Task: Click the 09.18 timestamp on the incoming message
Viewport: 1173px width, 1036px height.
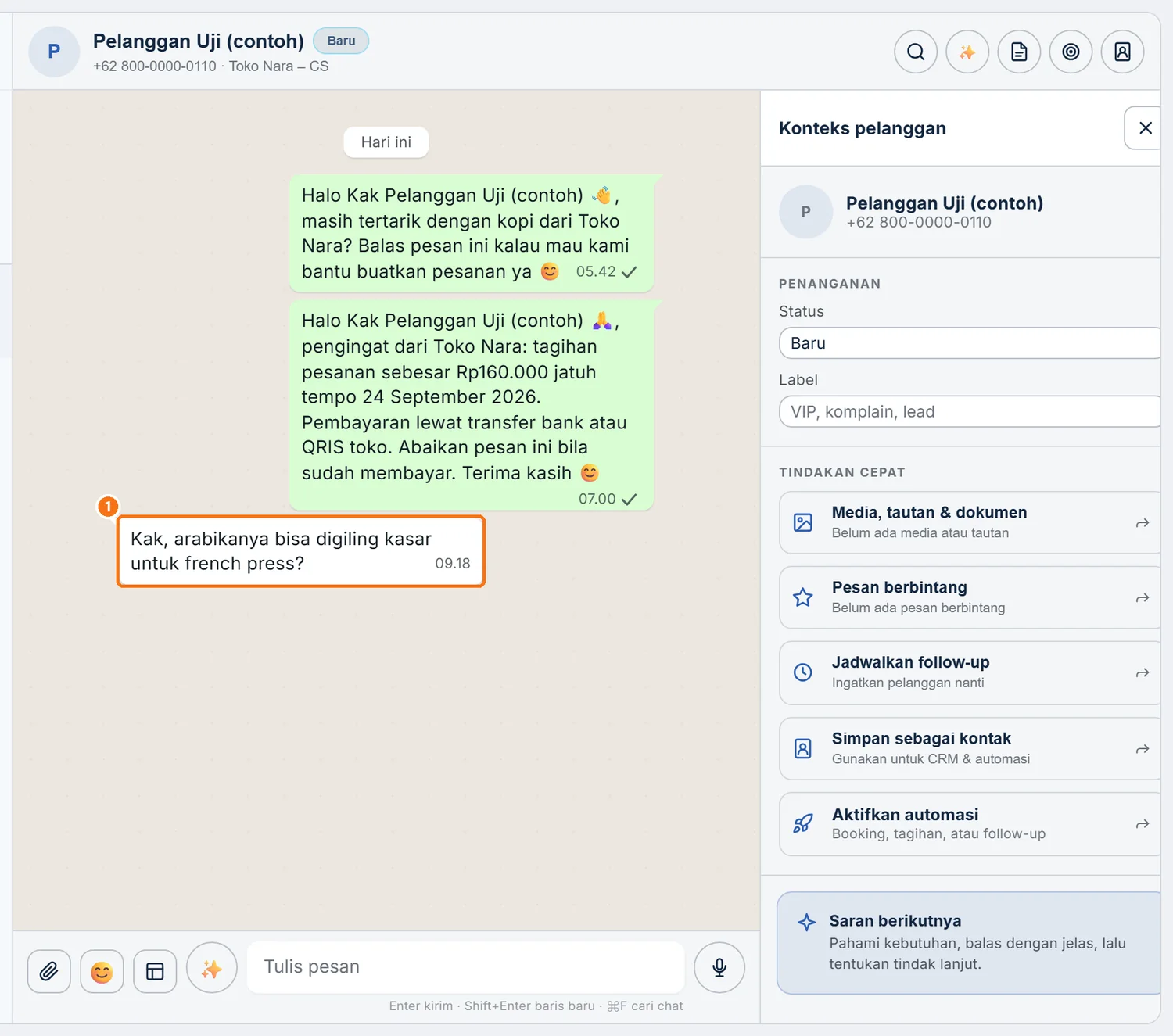Action: [453, 564]
